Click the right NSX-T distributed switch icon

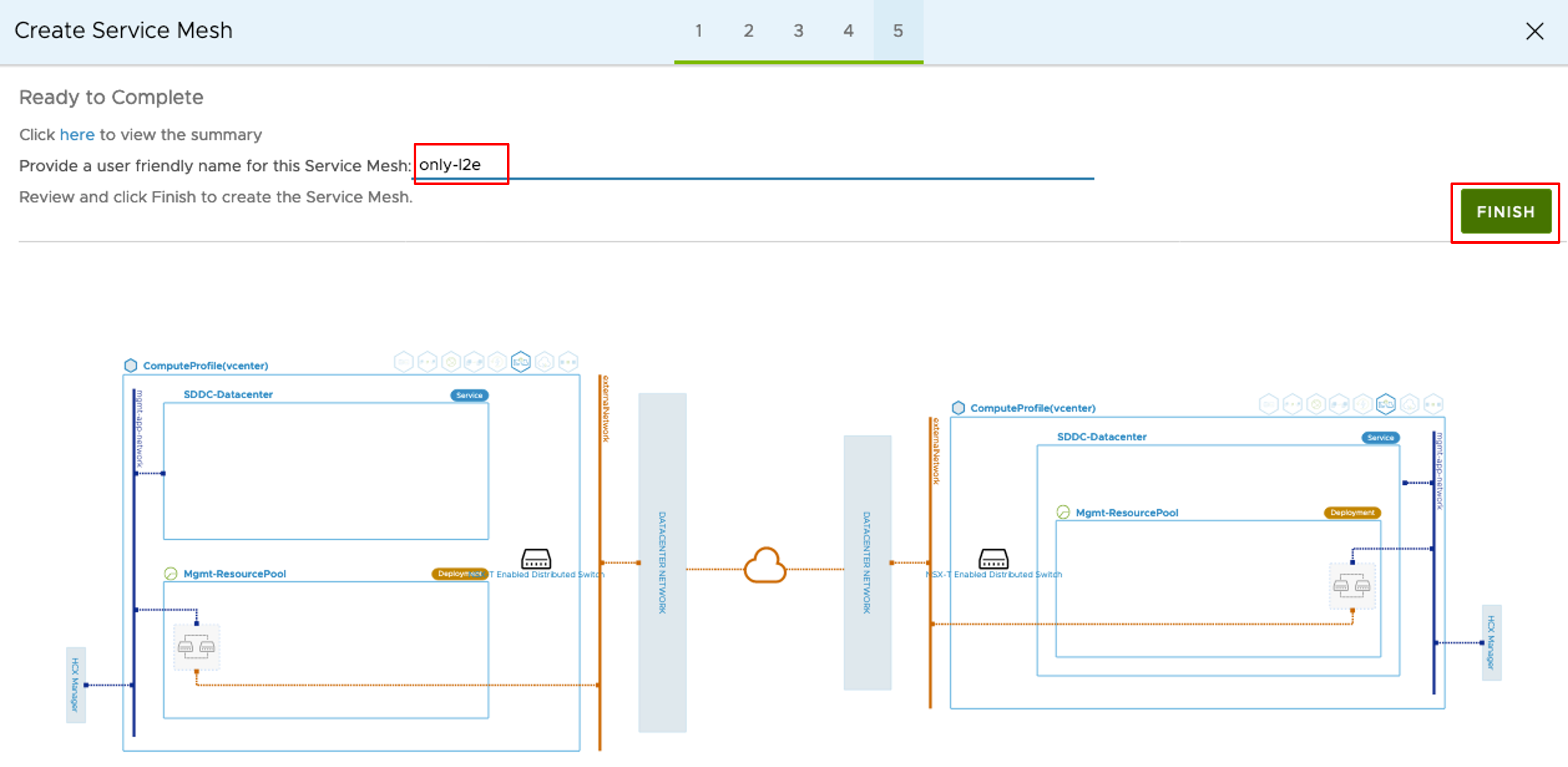tap(993, 558)
